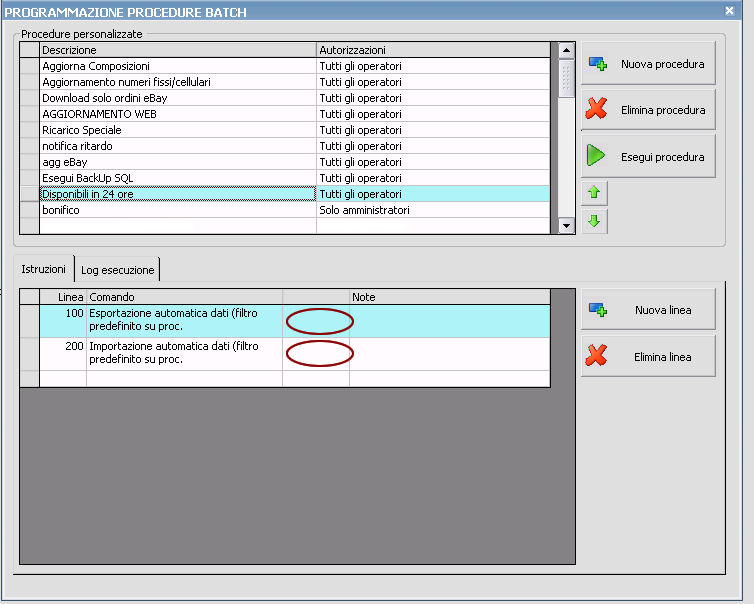Image resolution: width=754 pixels, height=604 pixels.
Task: Switch to the Istruzioni tab
Action: click(x=43, y=269)
